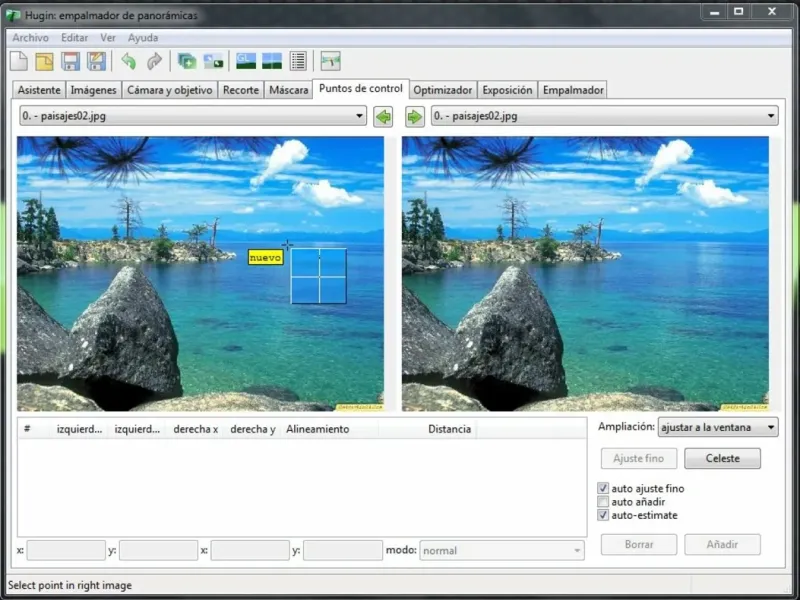Click the Añadir button

722,544
